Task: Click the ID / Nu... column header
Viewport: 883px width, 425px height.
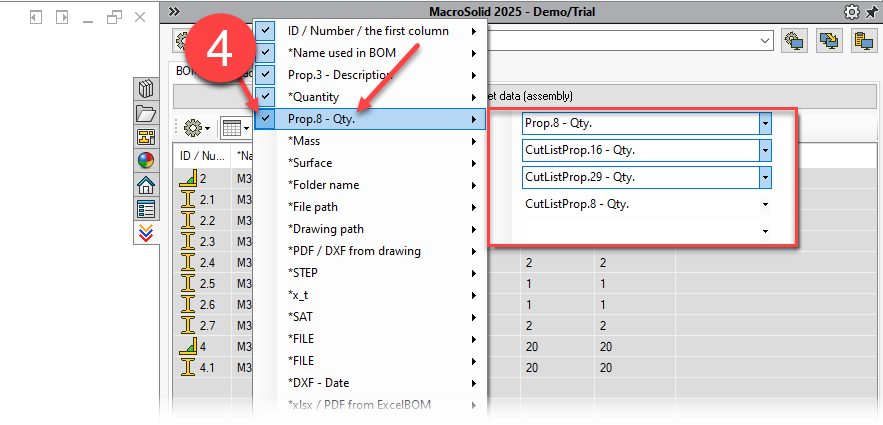Action: click(x=201, y=156)
